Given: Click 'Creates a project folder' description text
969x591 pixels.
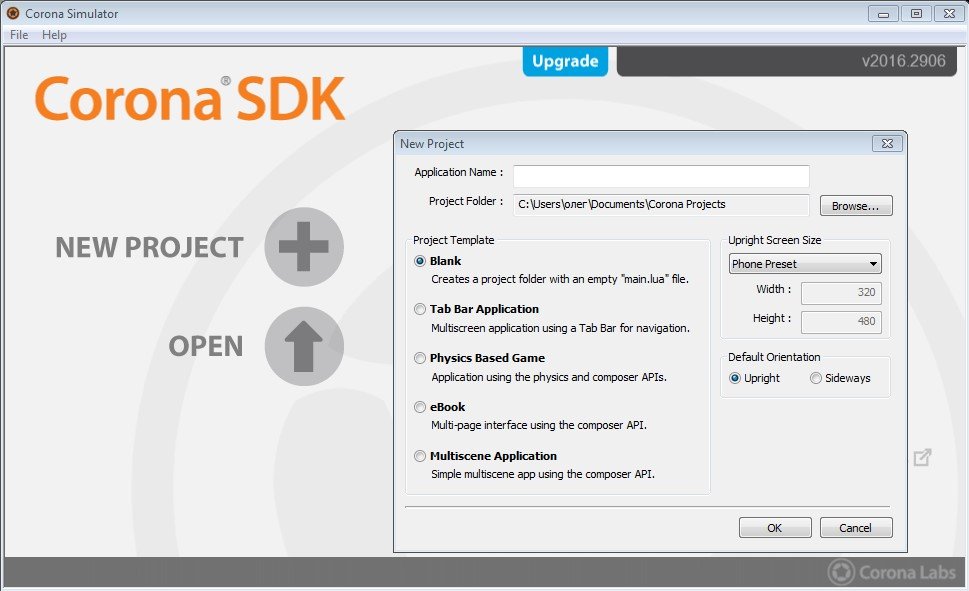Looking at the screenshot, I should coord(560,279).
